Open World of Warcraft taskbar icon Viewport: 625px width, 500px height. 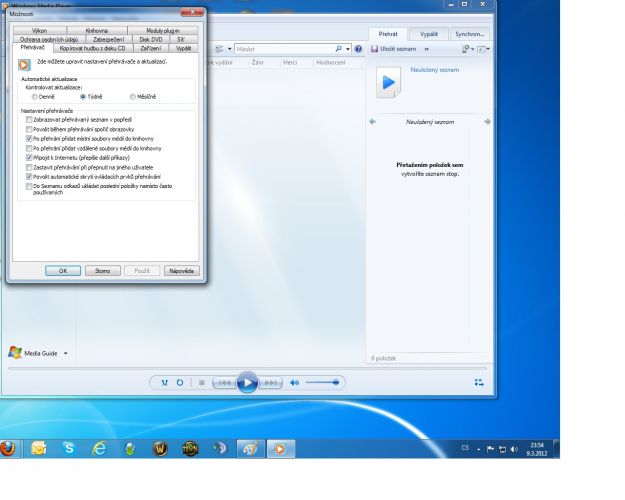pos(160,449)
